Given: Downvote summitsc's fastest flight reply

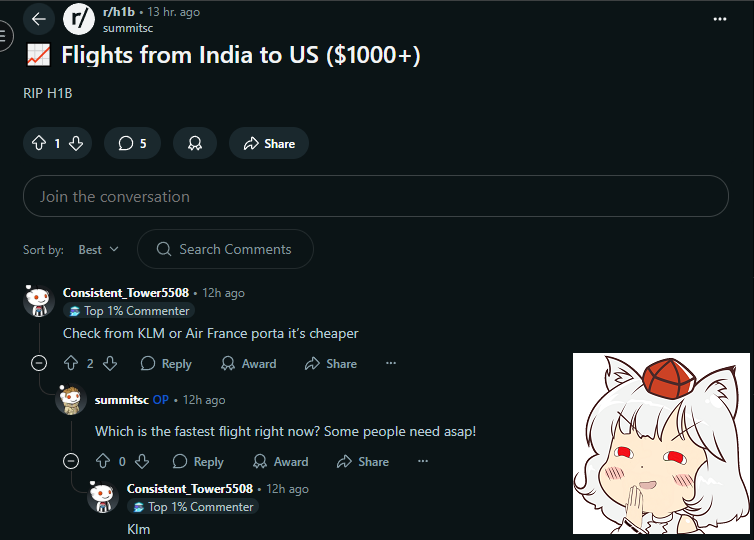Looking at the screenshot, I should pyautogui.click(x=142, y=462).
